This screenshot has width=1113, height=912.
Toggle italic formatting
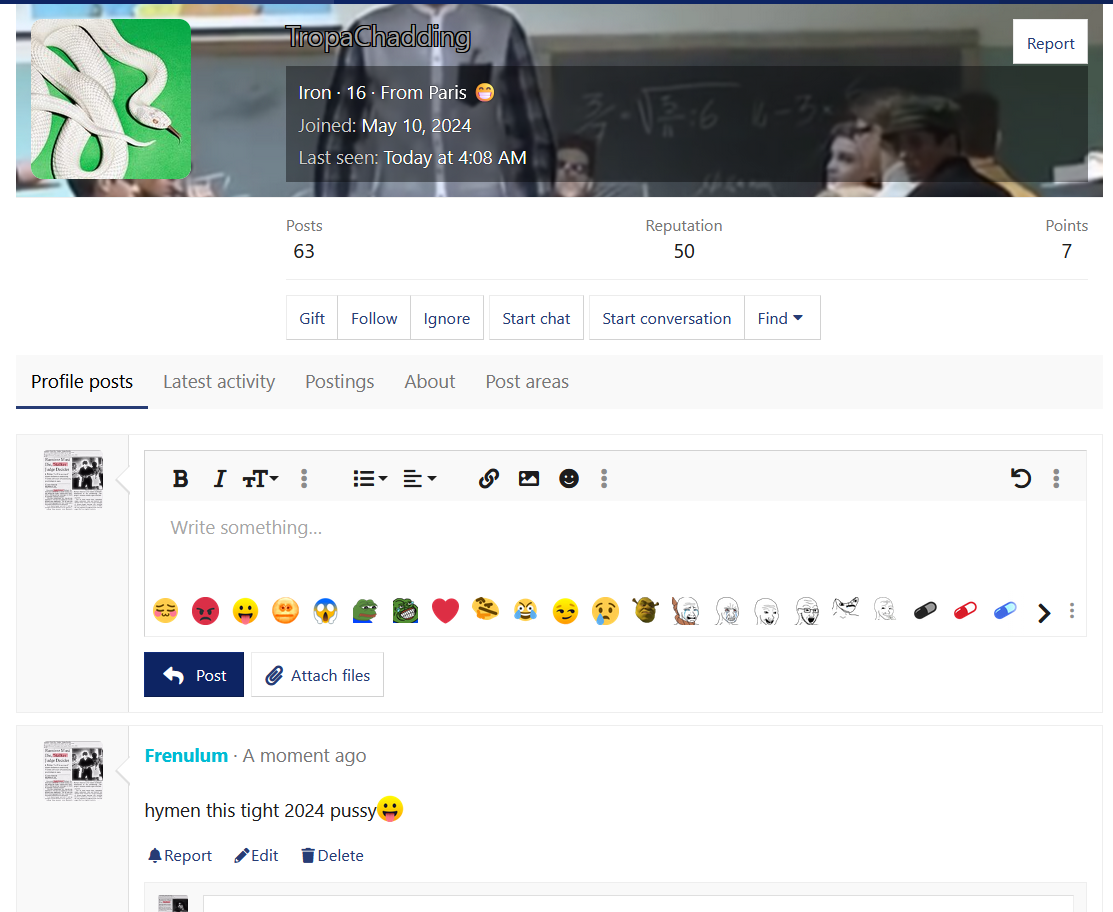click(x=219, y=478)
